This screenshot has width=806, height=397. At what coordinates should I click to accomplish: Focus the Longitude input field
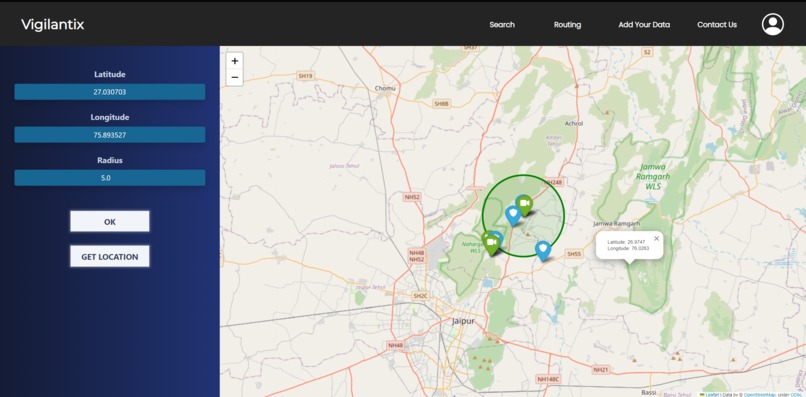(x=109, y=135)
